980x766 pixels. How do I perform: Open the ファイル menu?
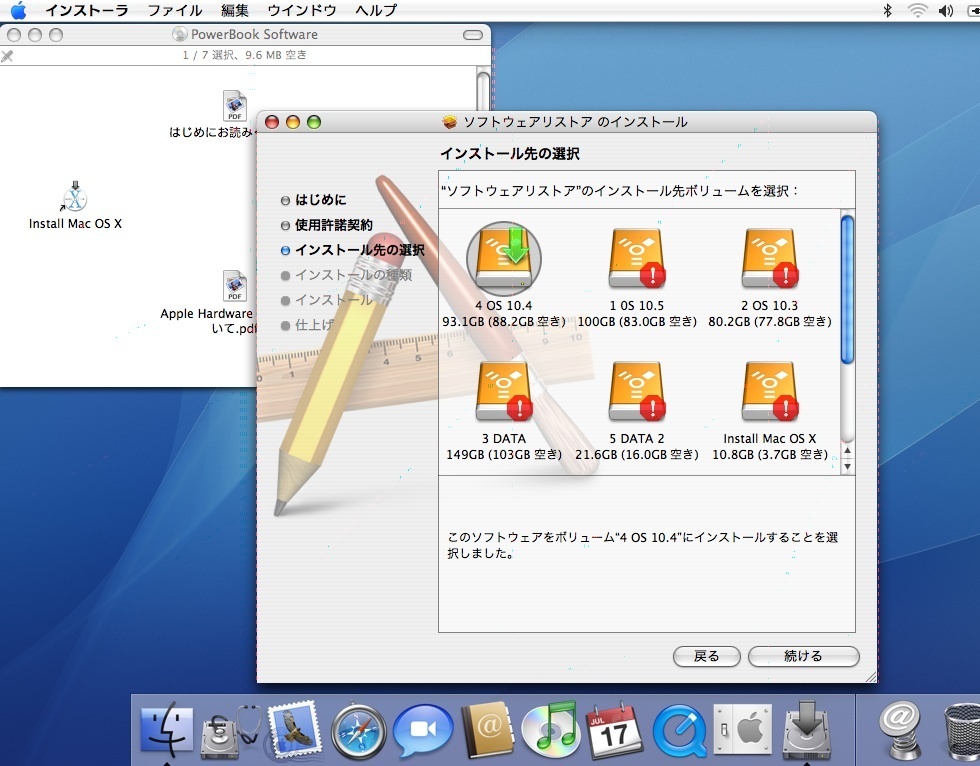(175, 10)
